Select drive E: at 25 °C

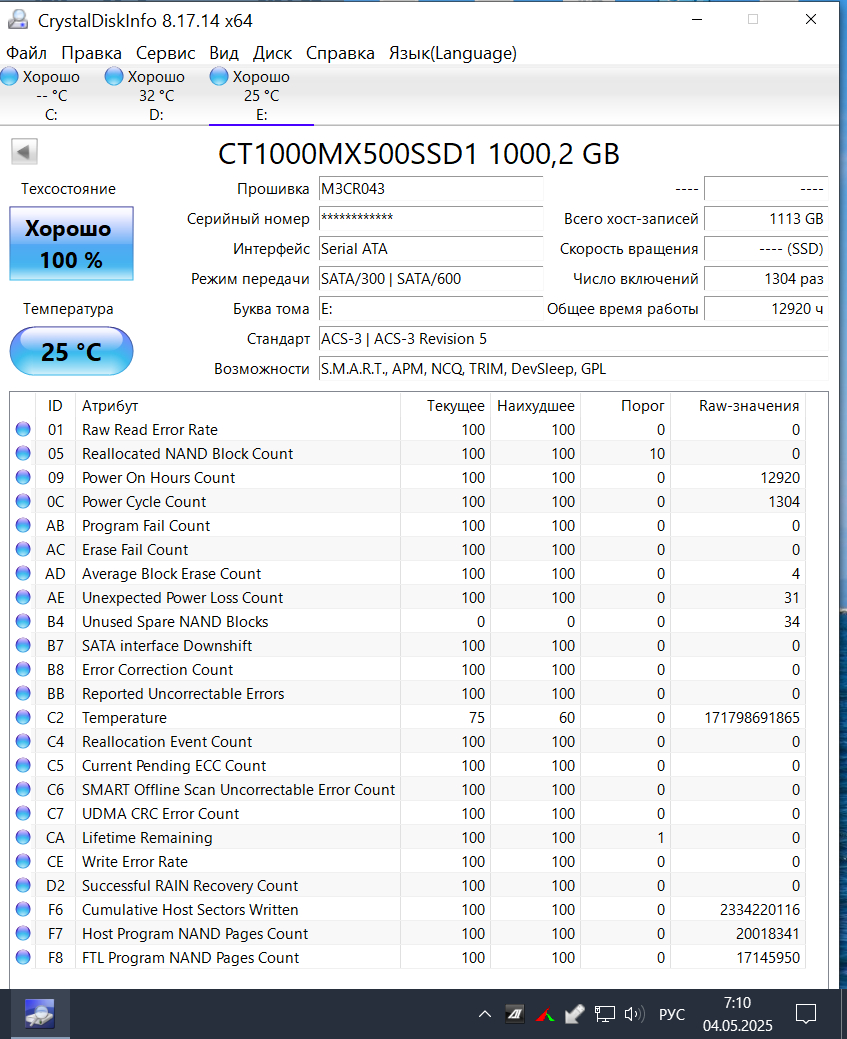(x=261, y=95)
